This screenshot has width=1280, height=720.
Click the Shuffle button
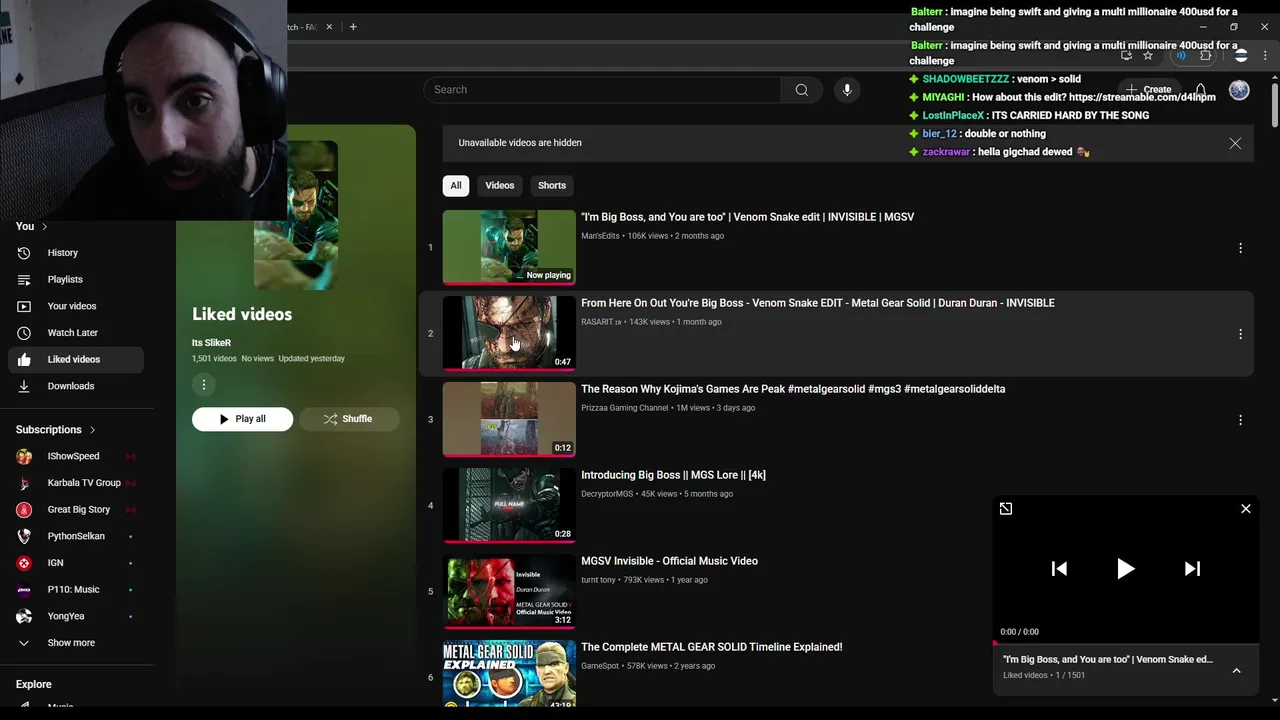[348, 419]
